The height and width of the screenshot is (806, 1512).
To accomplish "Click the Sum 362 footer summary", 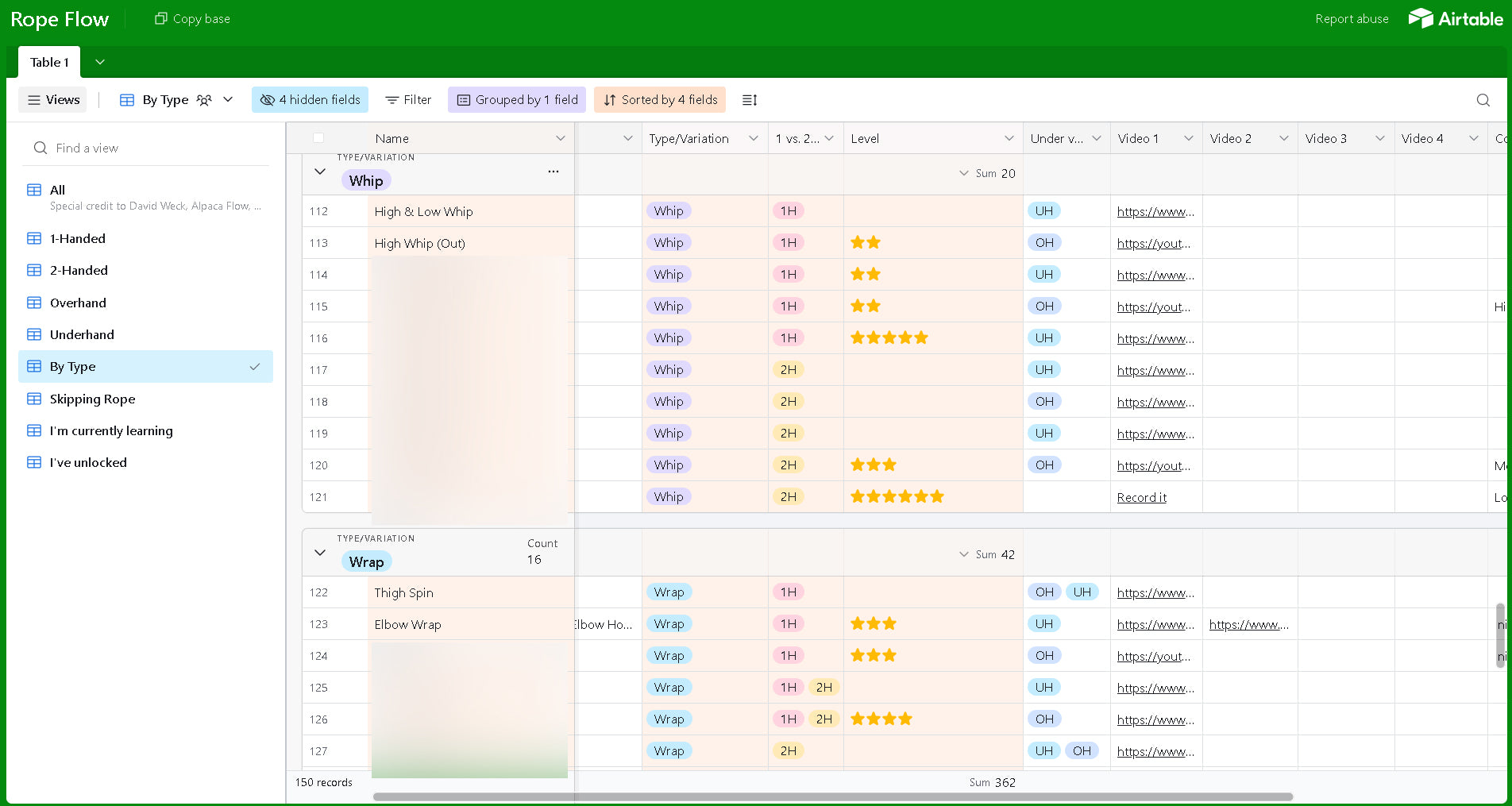I will 992,782.
